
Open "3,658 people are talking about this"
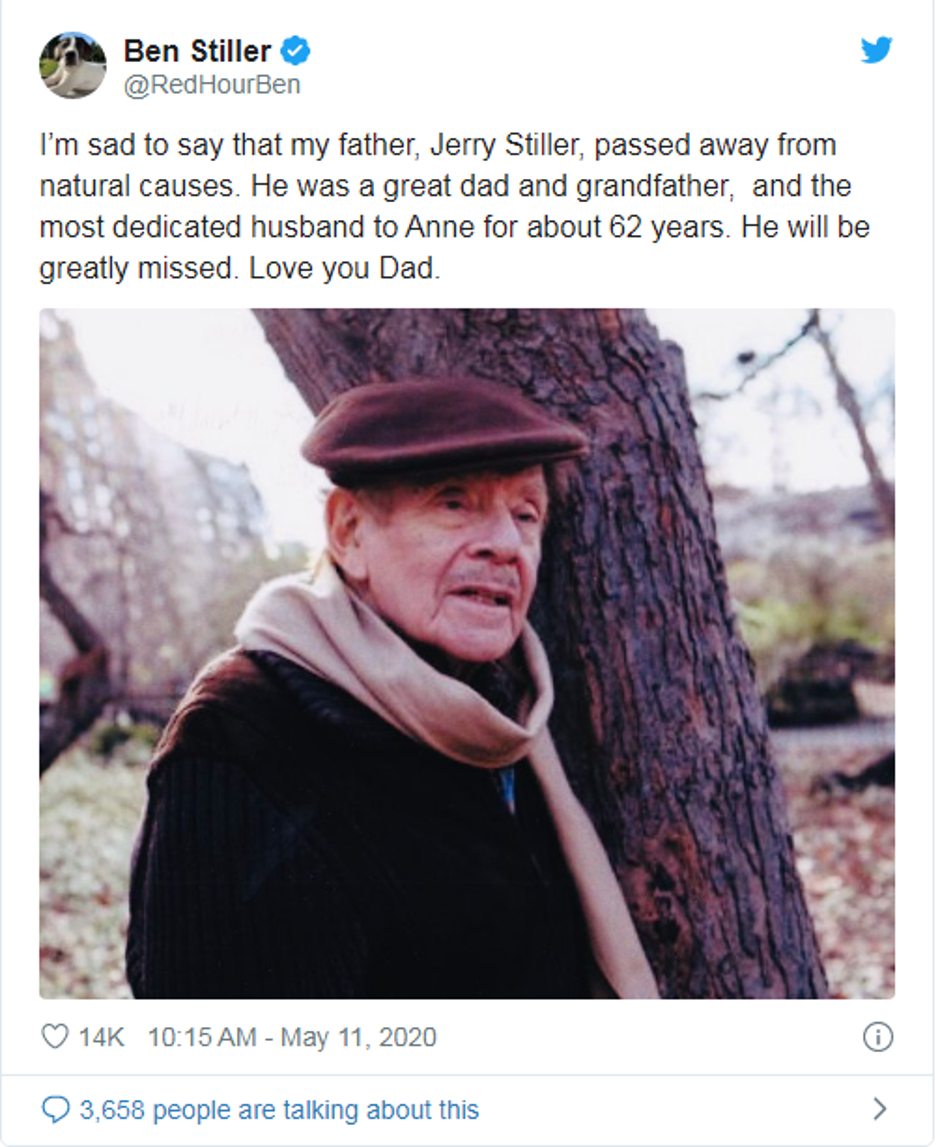click(x=279, y=1110)
